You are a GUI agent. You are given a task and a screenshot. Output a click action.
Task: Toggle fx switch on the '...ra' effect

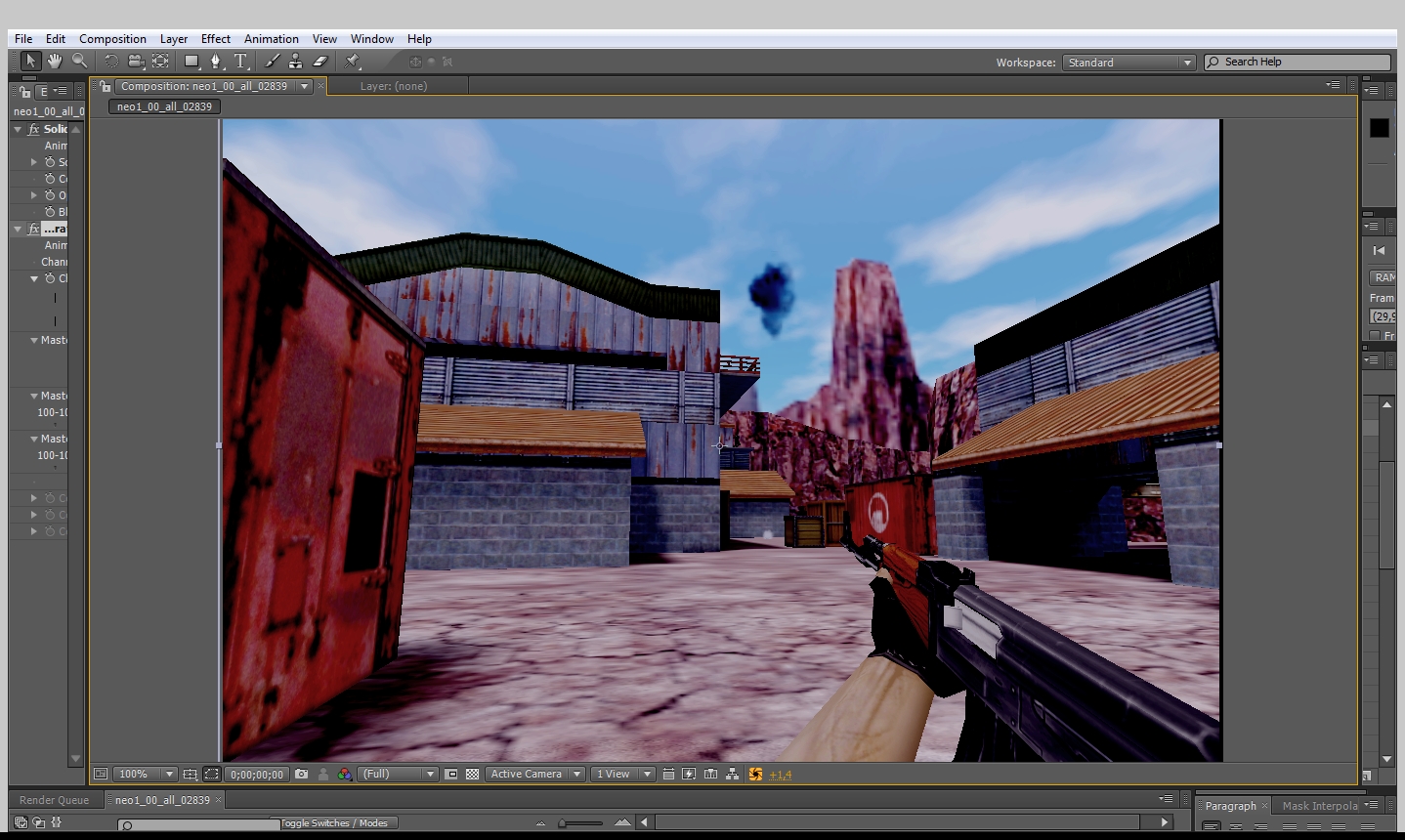[x=34, y=229]
